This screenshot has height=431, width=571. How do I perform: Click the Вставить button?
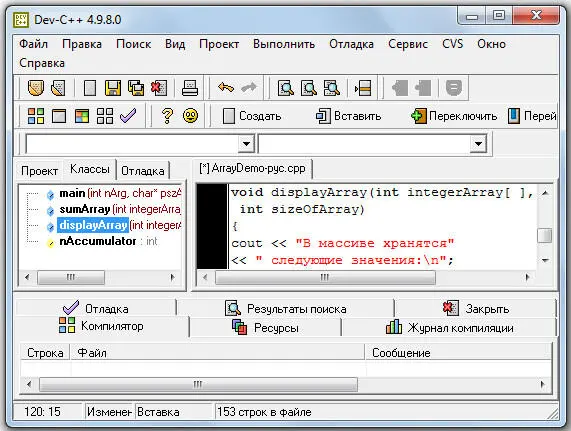click(x=348, y=116)
